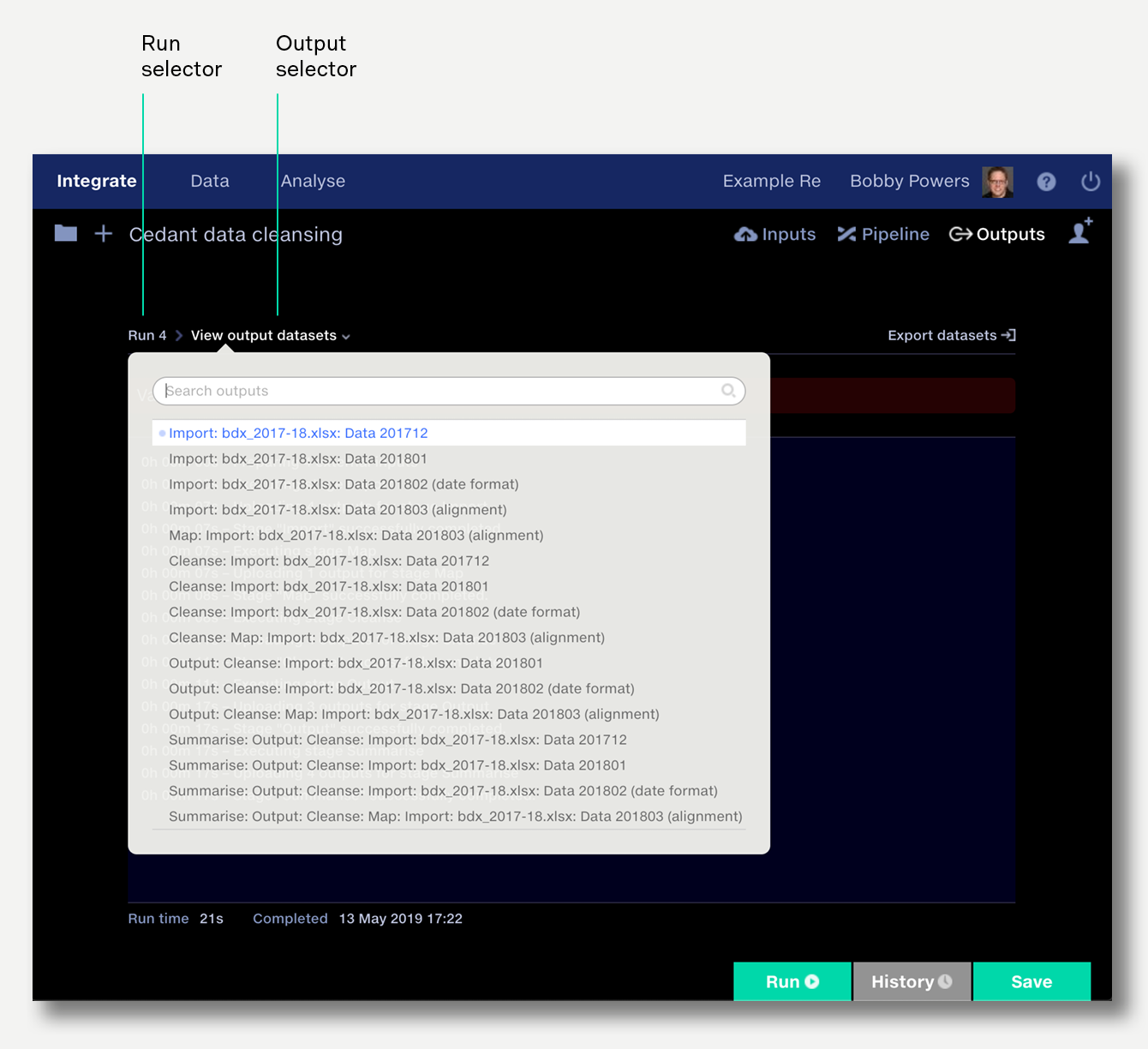Click the green Run button

[792, 981]
